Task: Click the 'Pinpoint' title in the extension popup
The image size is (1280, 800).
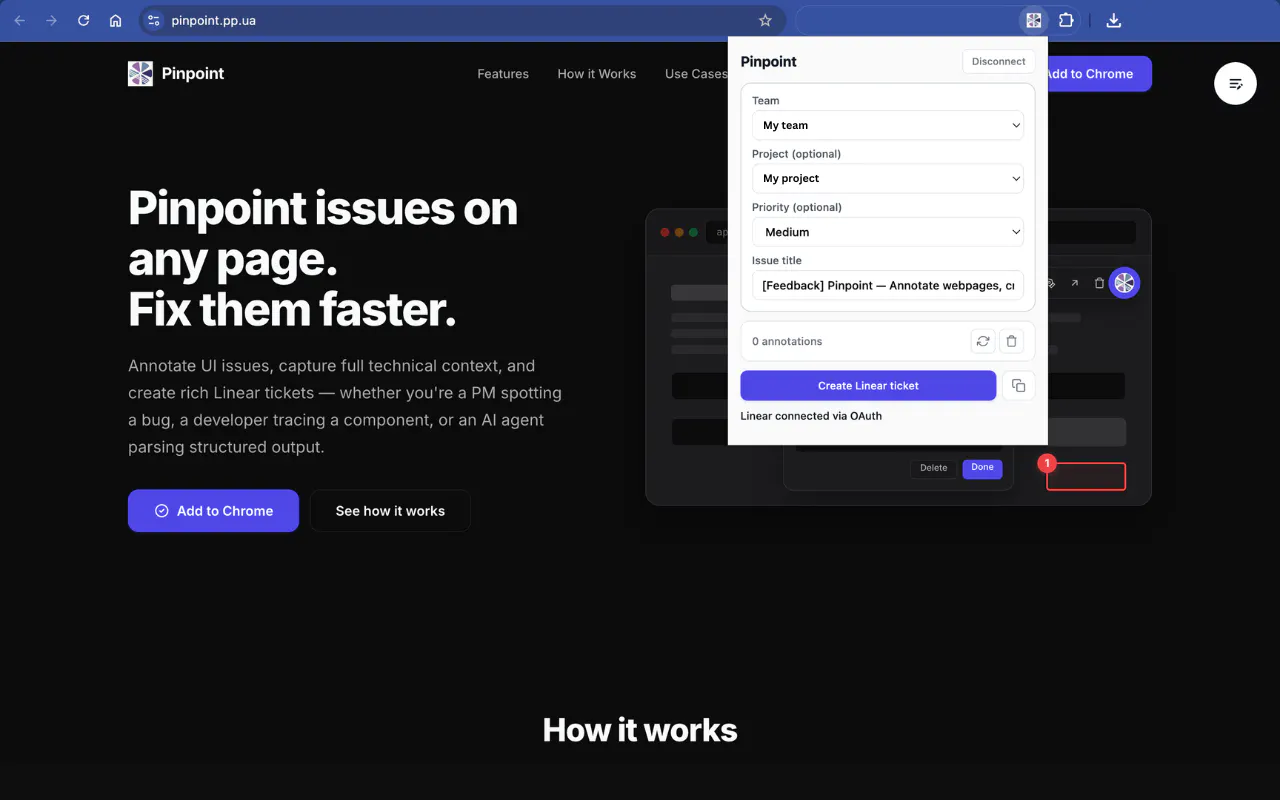Action: tap(769, 62)
